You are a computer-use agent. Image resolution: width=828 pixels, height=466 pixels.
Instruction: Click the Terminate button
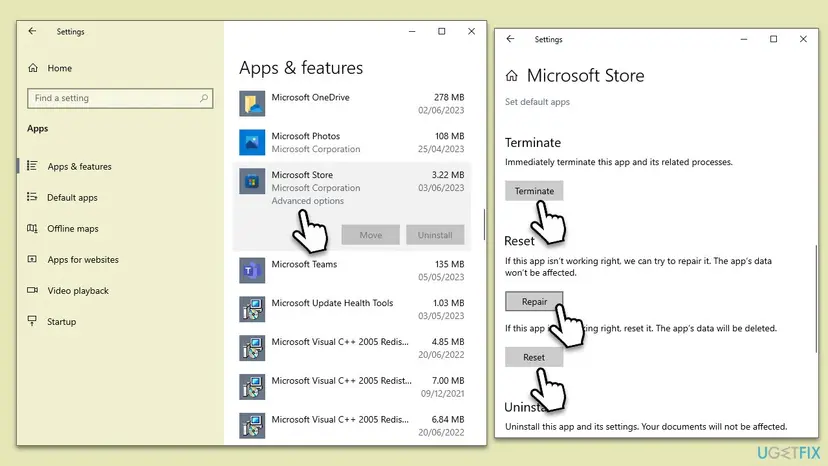[534, 191]
